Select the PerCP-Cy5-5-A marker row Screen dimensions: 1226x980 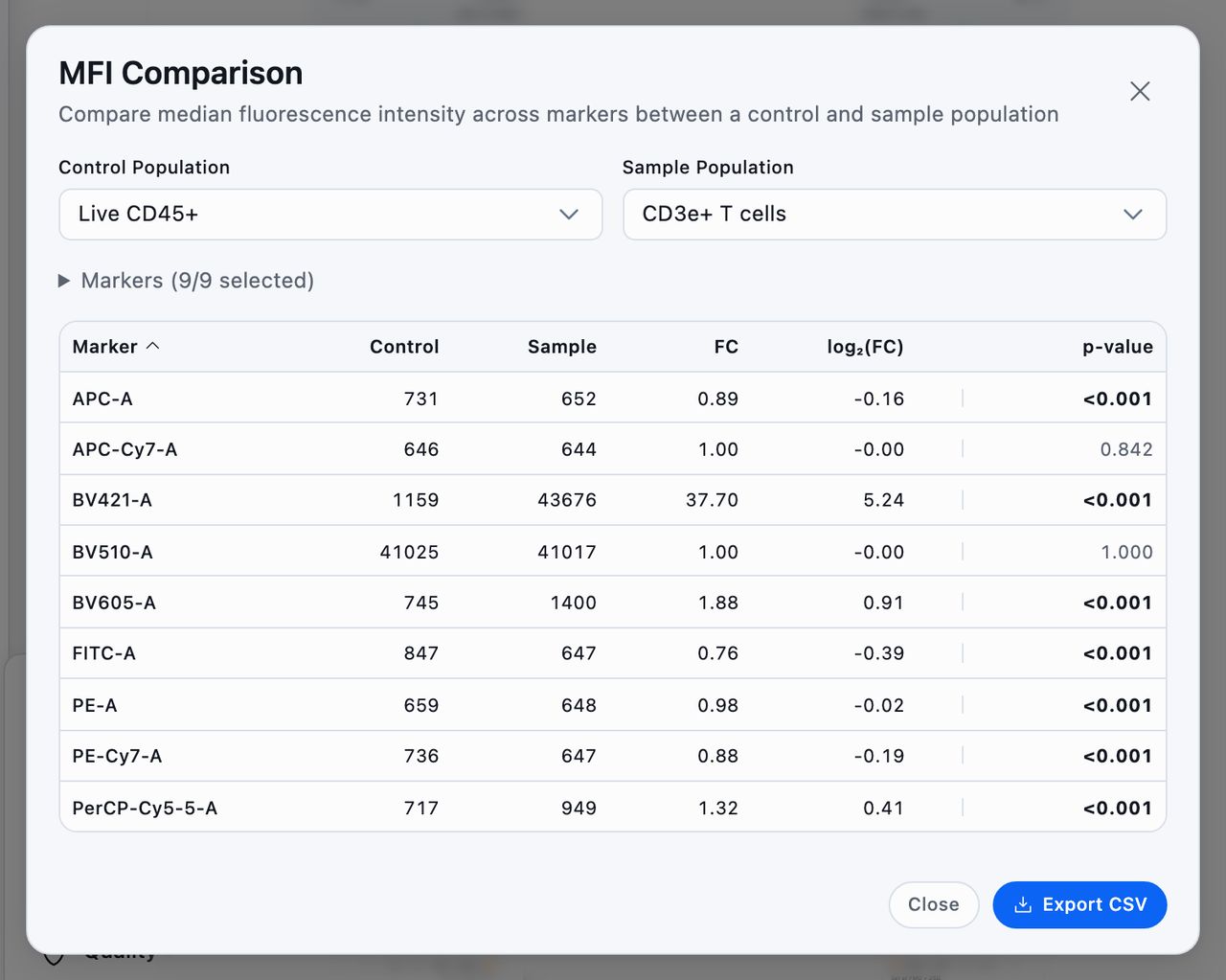coord(613,808)
